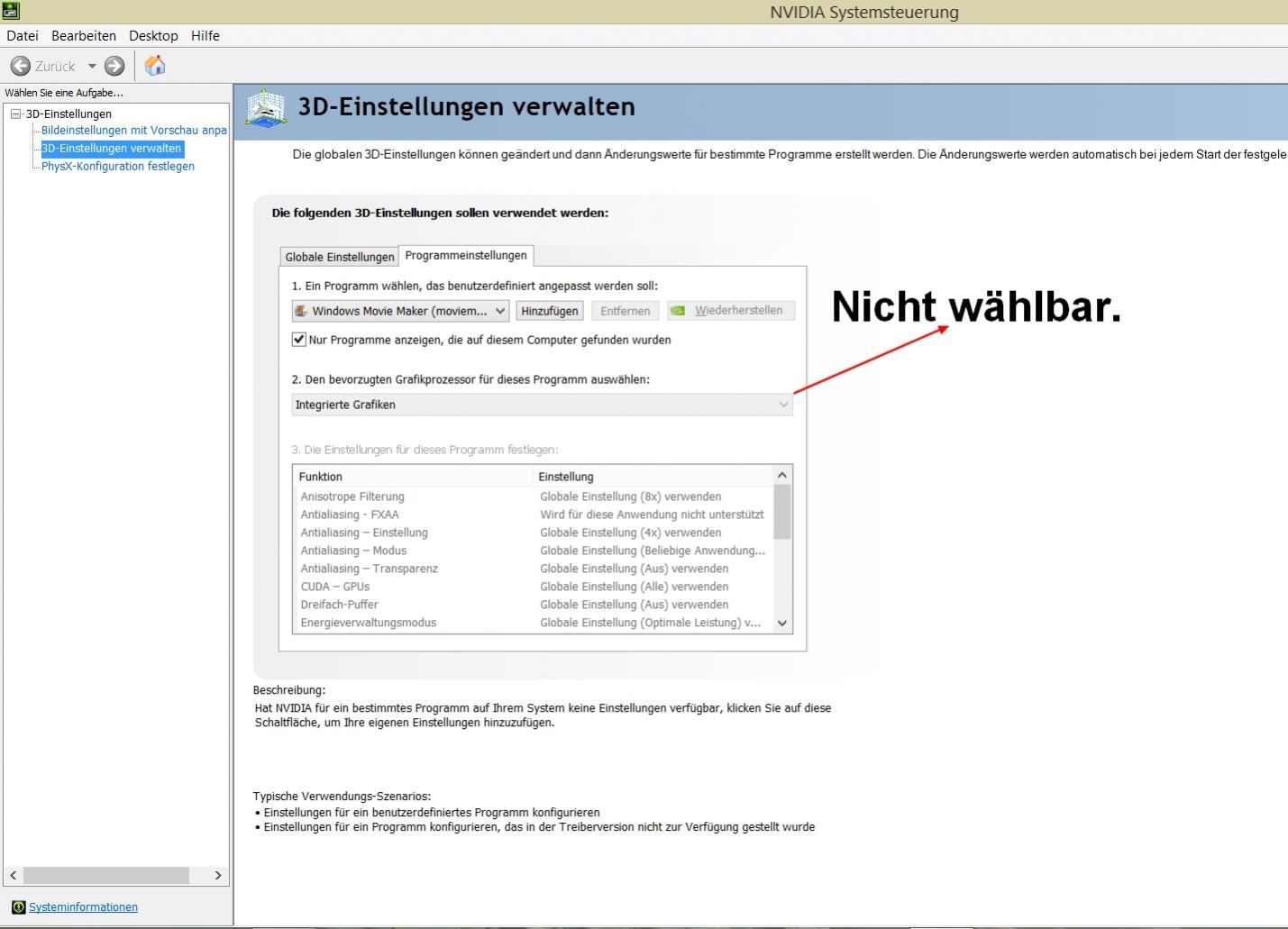Open Integrierte Grafiken processor dropdown
The height and width of the screenshot is (929, 1288).
543,405
